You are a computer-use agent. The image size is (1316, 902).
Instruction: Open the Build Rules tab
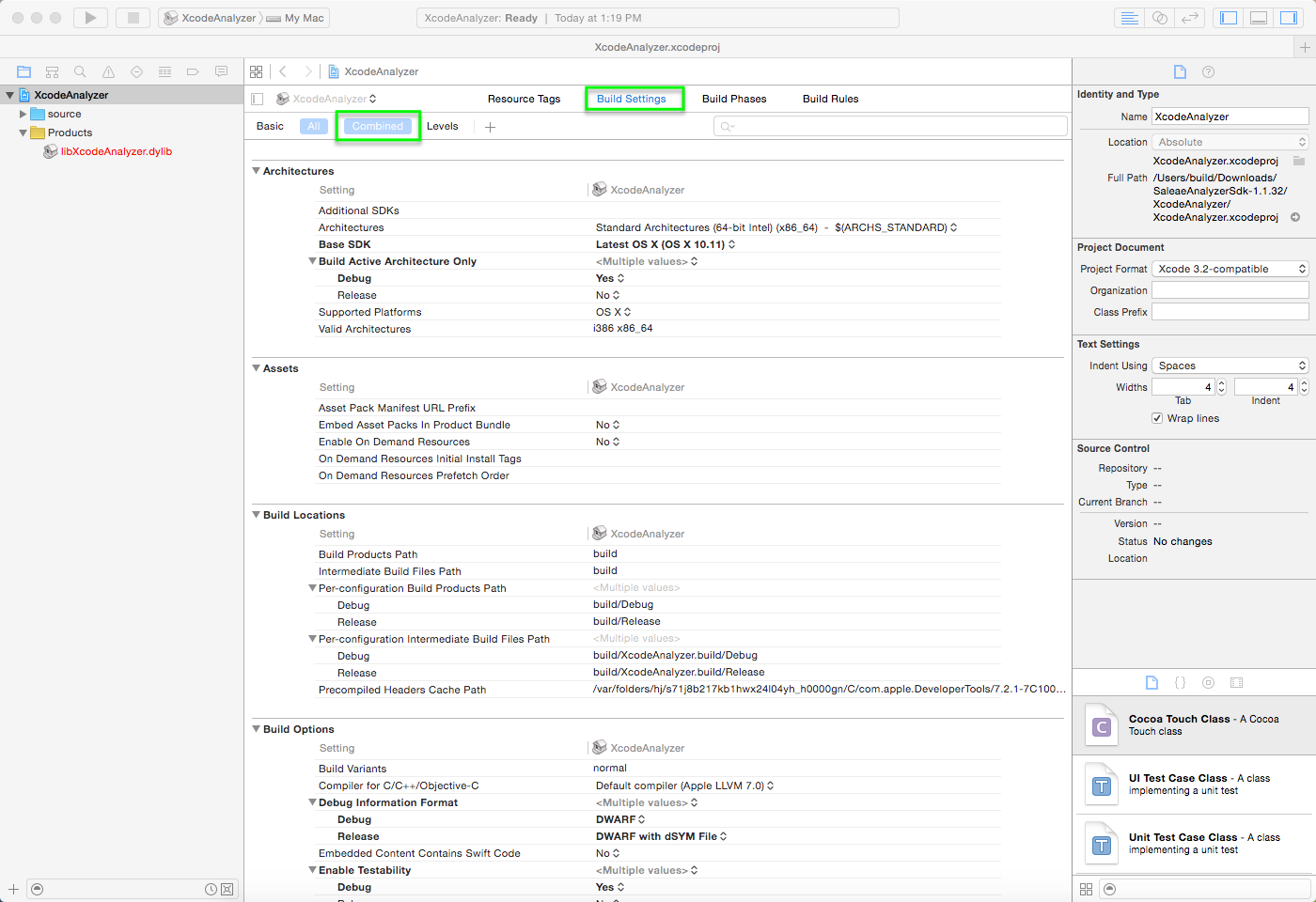tap(830, 99)
